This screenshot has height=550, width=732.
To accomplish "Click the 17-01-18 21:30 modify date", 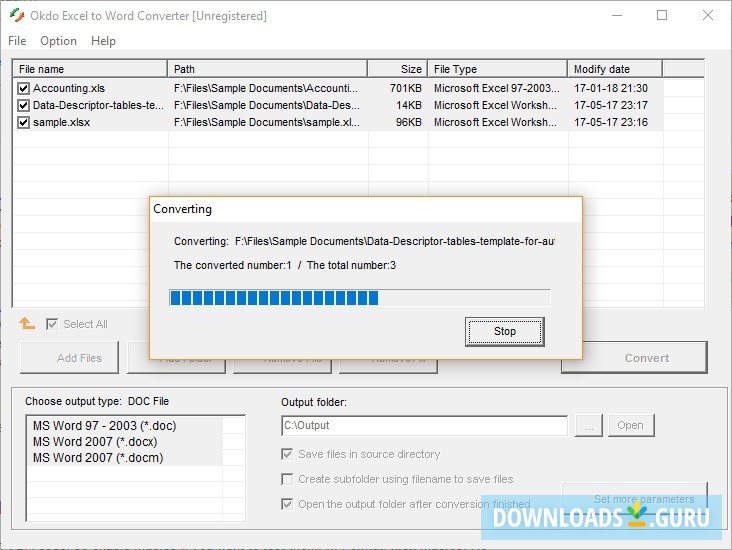I will click(x=611, y=88).
